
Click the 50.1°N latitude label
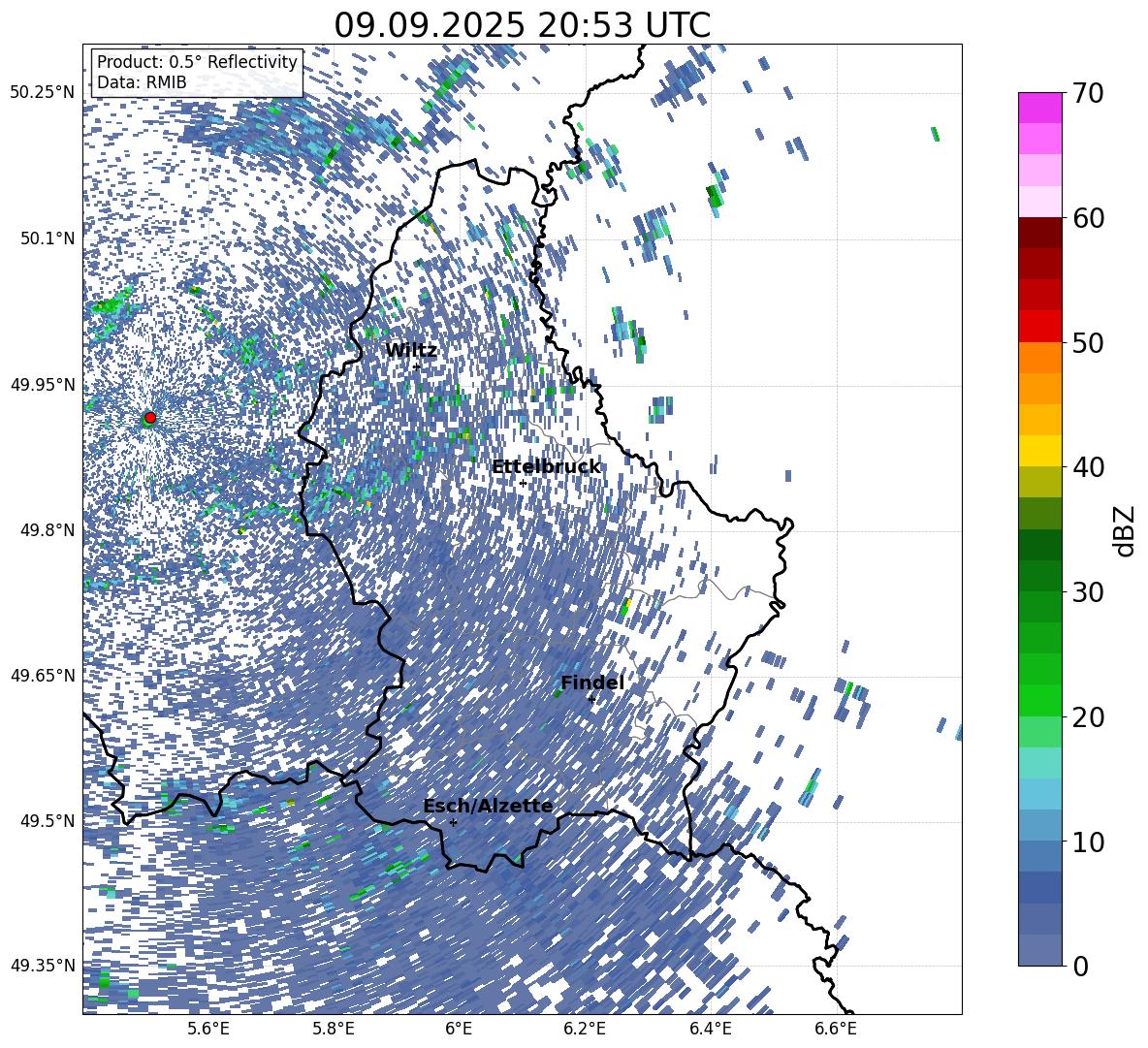tap(47, 238)
